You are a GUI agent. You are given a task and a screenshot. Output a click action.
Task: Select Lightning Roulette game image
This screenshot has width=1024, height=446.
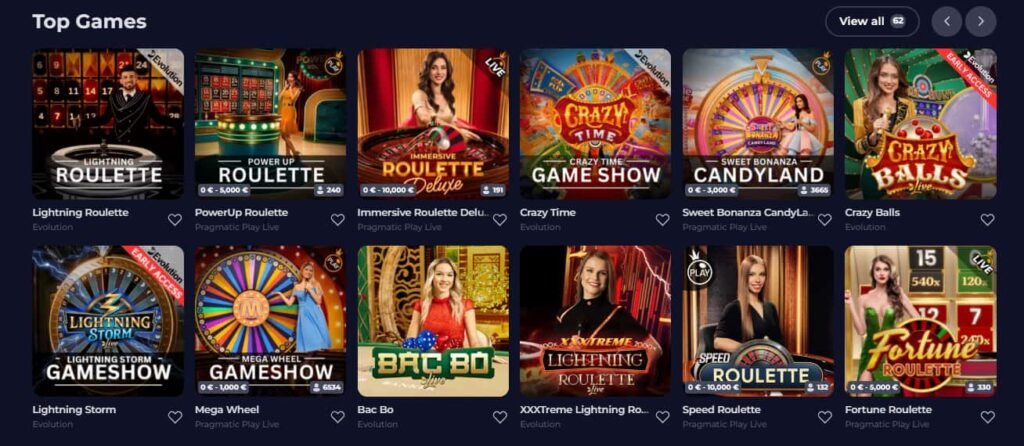click(108, 123)
